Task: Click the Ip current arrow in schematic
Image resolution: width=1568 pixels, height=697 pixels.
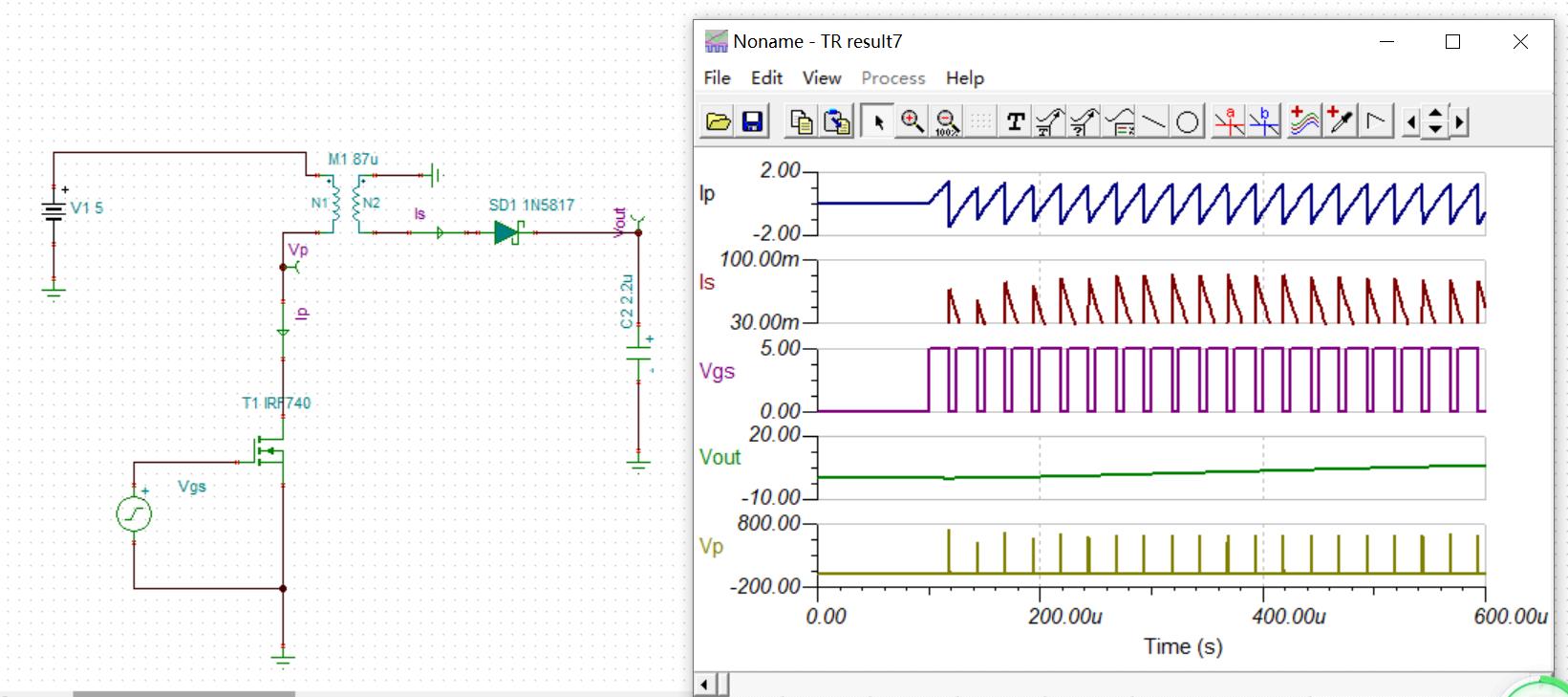Action: [x=283, y=332]
